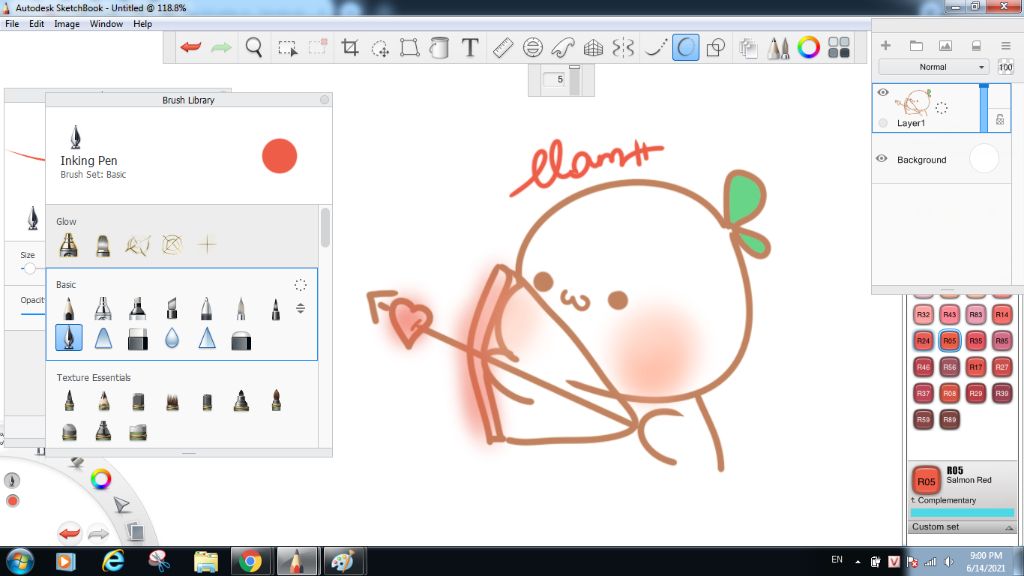
Task: Click the Brush Library vertical scrollbar
Action: [325, 227]
